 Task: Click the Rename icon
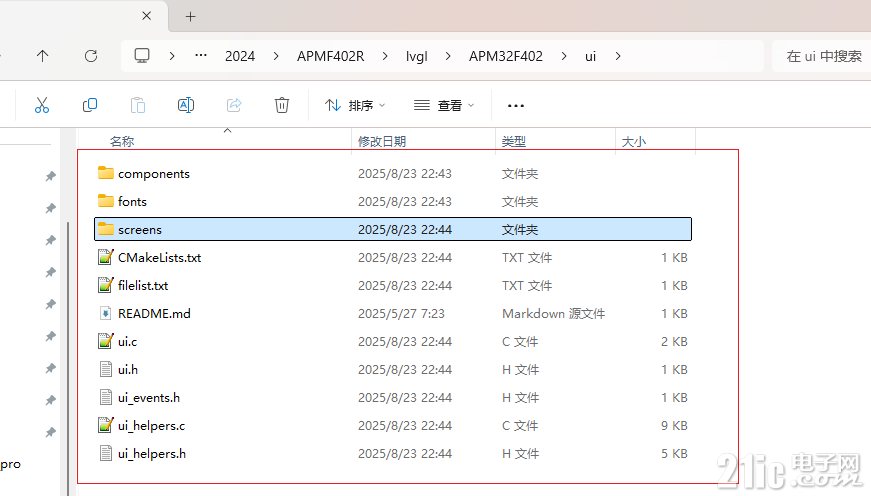pos(186,105)
